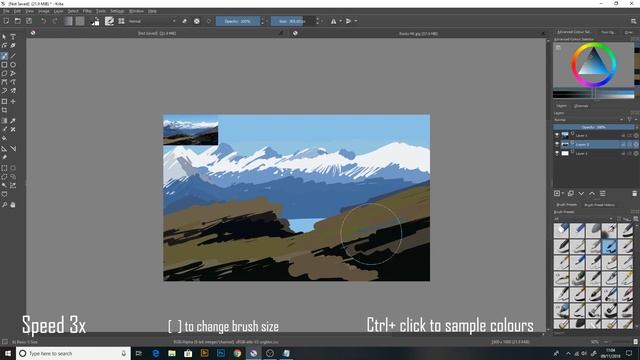The height and width of the screenshot is (360, 640).
Task: Switch to the Rocks 04.jpg document tab
Action: 418,33
